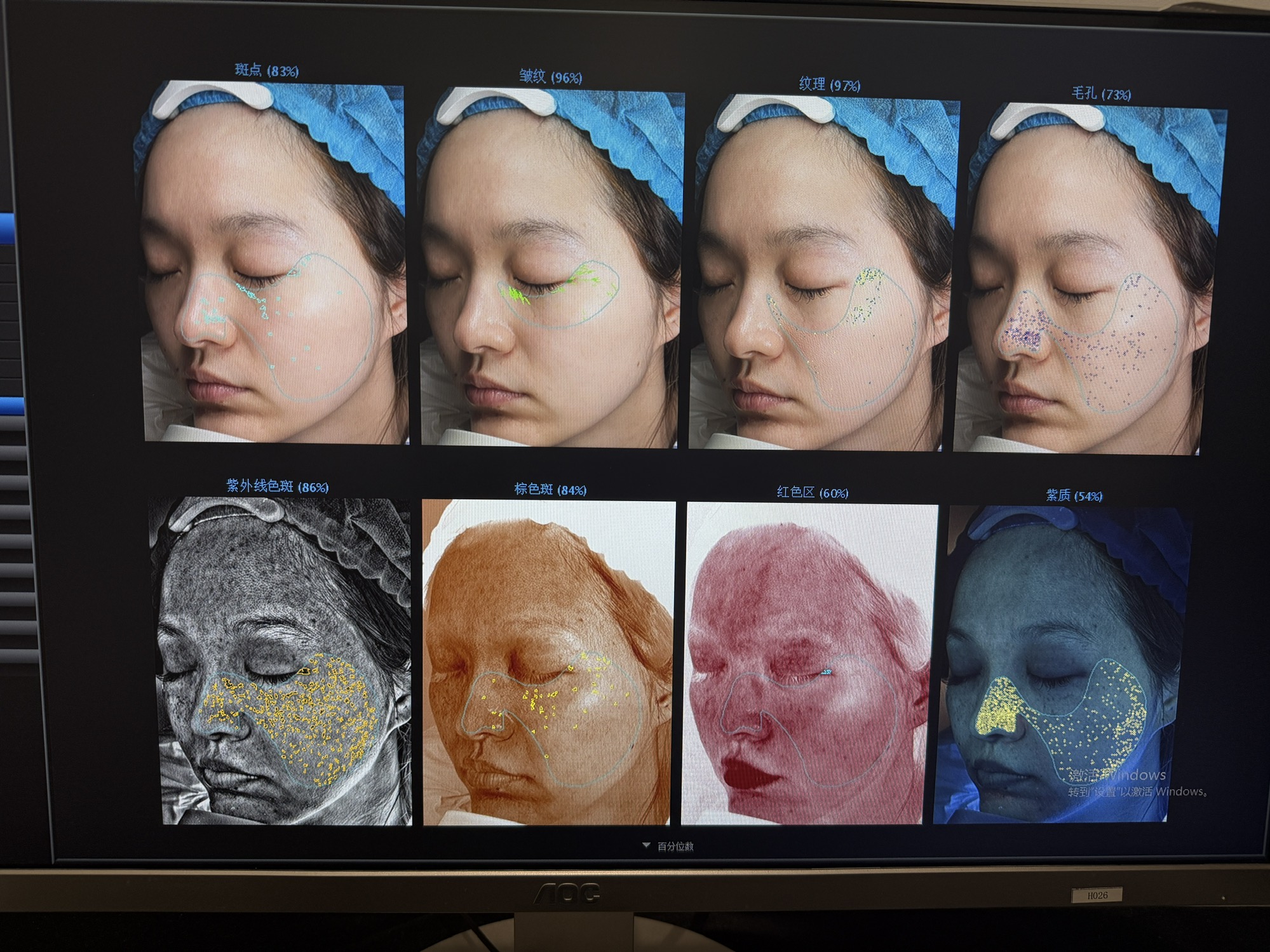
Task: Open the 斑点 (83%) spots face image
Action: point(273,260)
